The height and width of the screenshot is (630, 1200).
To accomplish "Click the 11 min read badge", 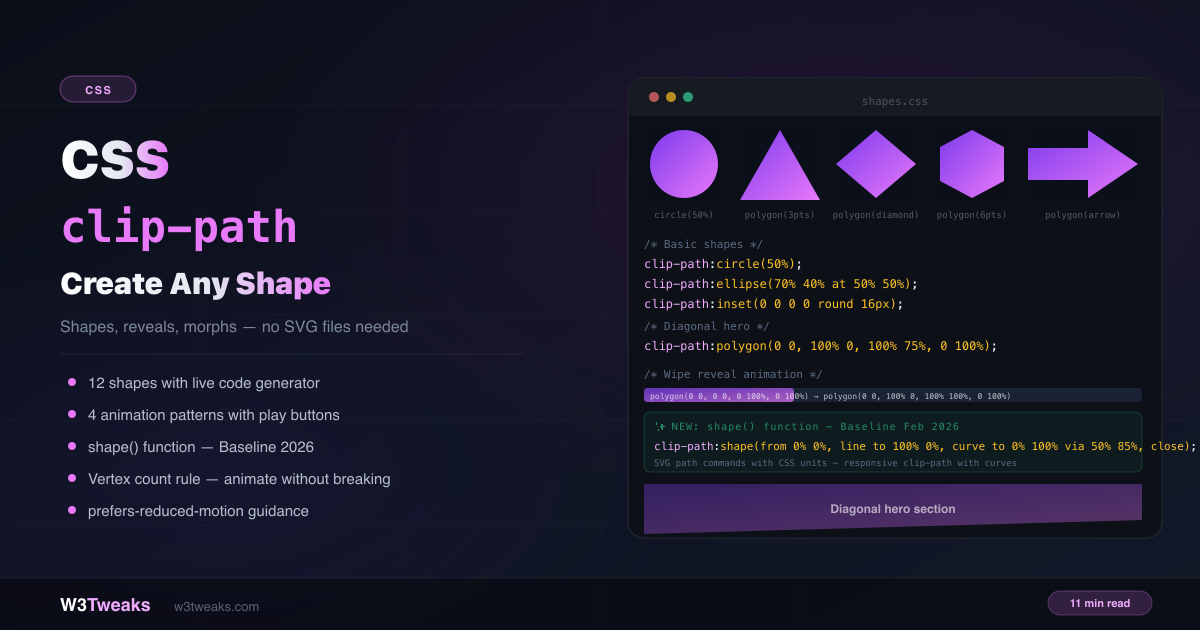I will click(1100, 603).
